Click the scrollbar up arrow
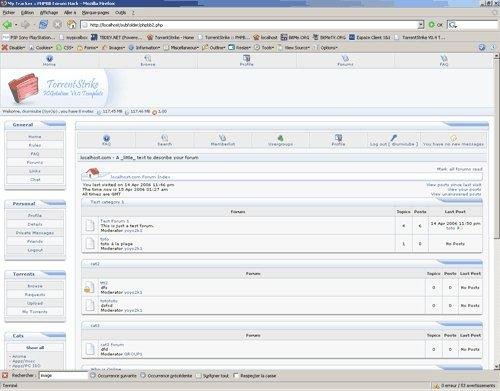The image size is (500, 391). point(497,56)
